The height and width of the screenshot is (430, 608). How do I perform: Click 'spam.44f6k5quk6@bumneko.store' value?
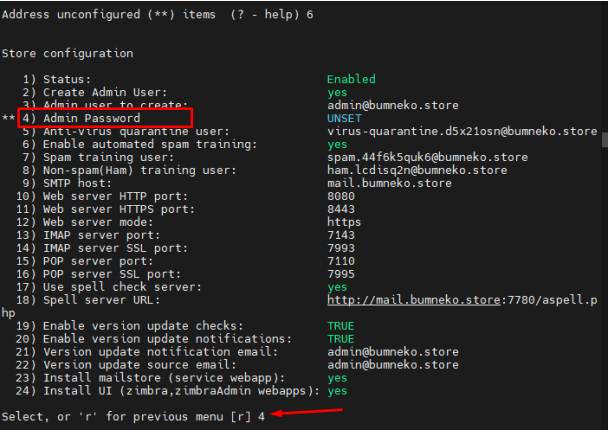click(427, 157)
